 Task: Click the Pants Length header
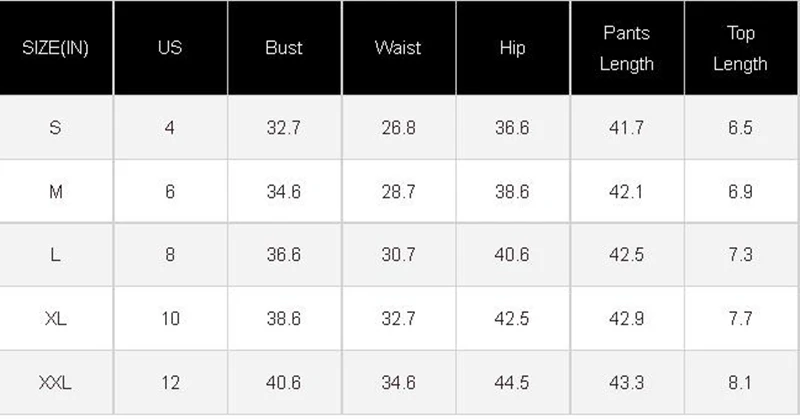tap(627, 48)
